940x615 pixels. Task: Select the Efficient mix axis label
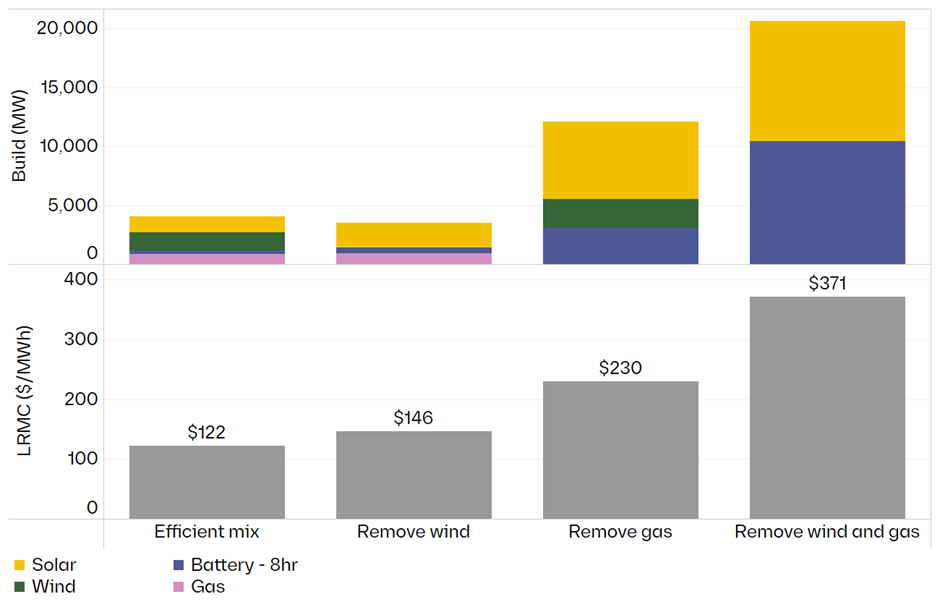point(207,532)
